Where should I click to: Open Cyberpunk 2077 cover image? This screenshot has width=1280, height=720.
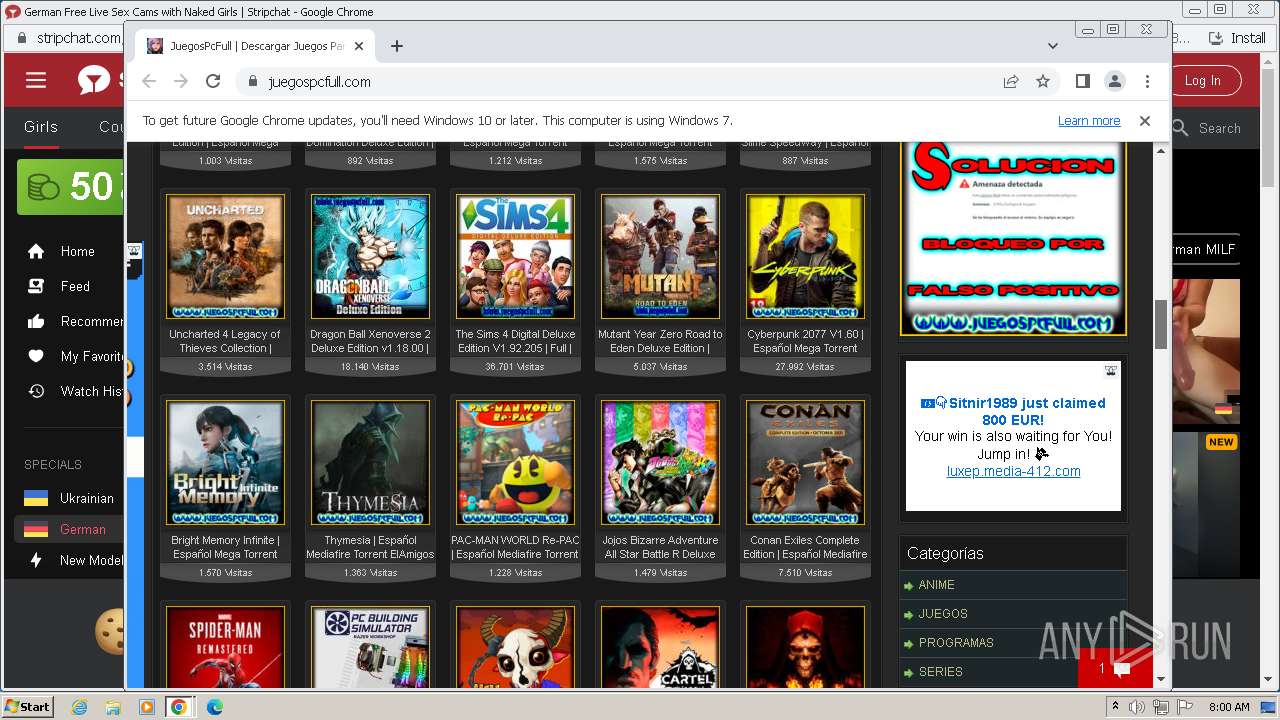point(805,256)
